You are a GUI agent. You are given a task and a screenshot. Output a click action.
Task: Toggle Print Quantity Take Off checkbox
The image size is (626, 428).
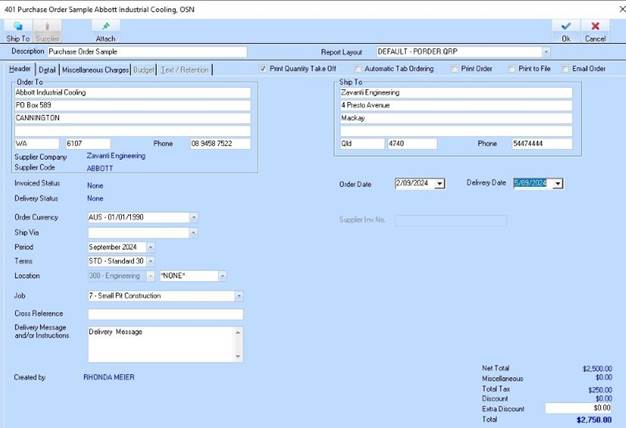264,69
